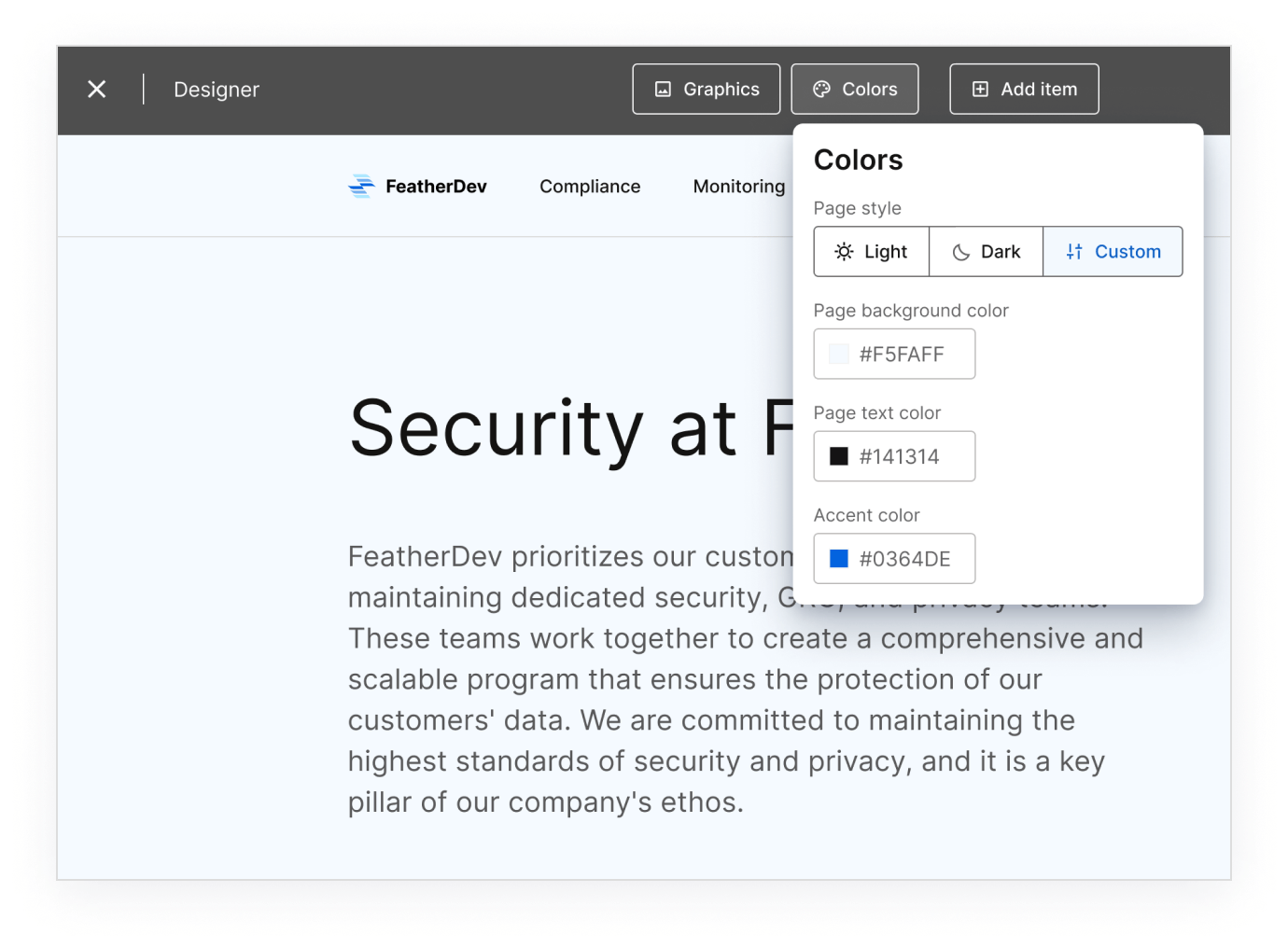Click the image icon on the Graphics button
Viewport: 1288px width, 948px height.
click(x=663, y=90)
